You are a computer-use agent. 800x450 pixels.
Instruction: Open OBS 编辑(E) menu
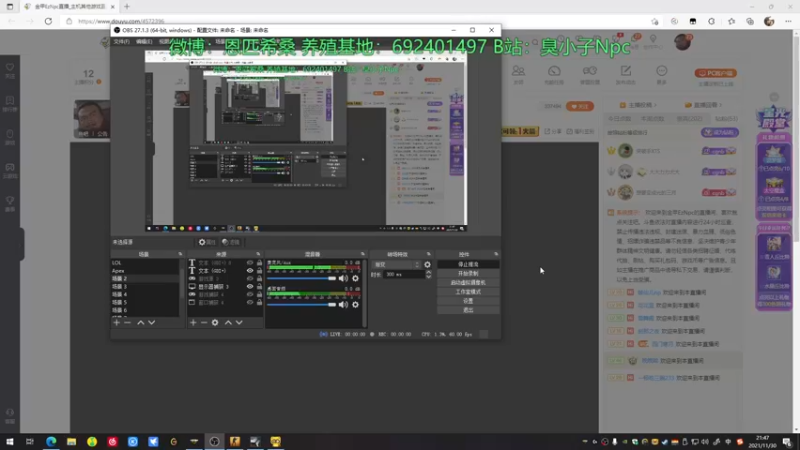tap(144, 41)
